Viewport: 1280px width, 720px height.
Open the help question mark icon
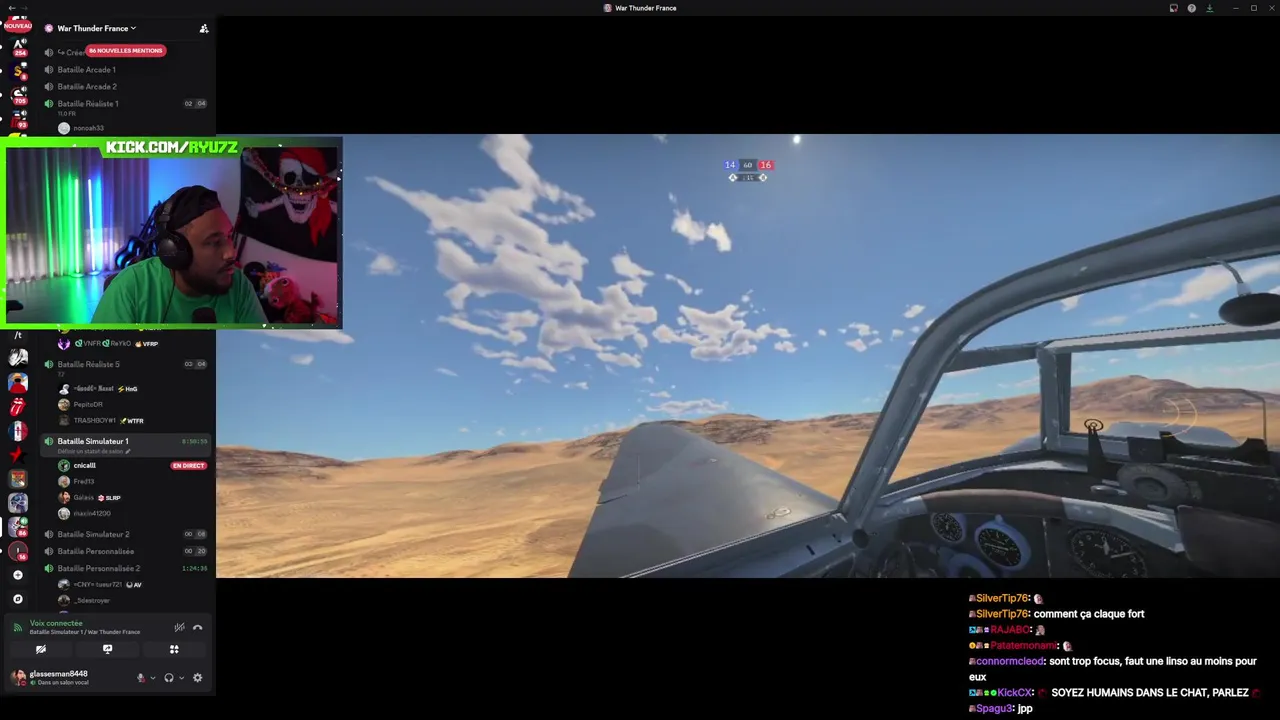click(x=1191, y=8)
